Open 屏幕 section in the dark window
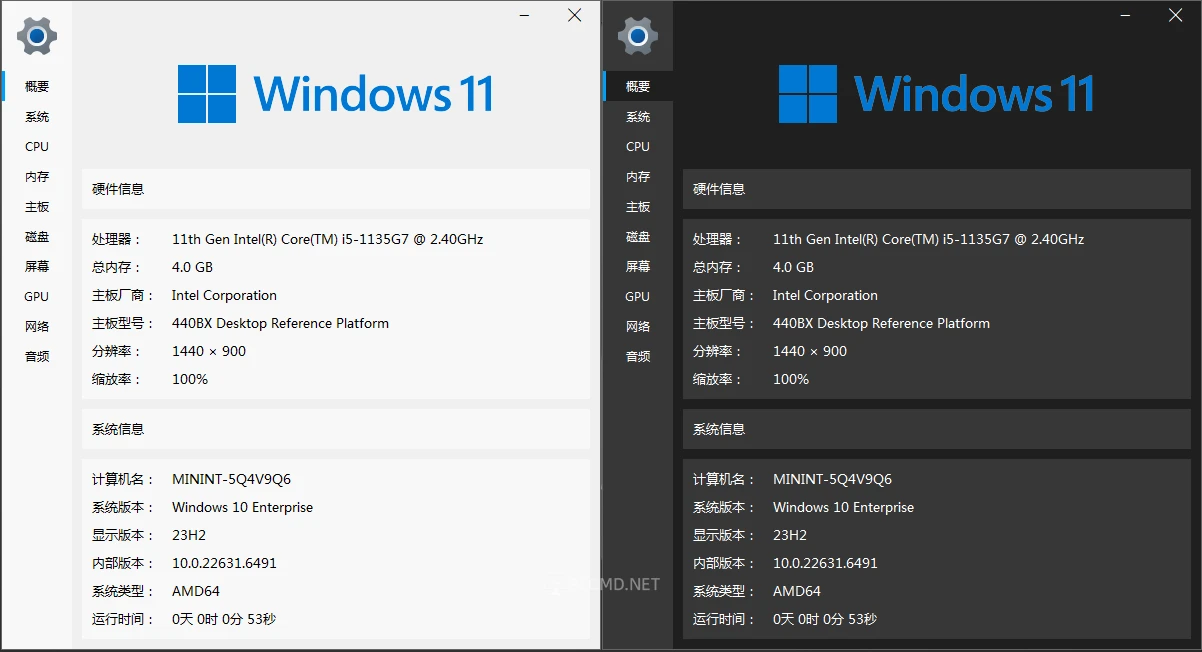 tap(638, 267)
